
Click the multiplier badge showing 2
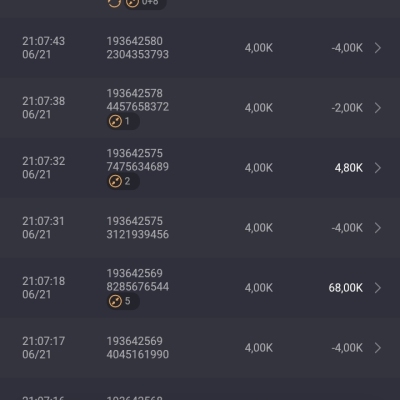pyautogui.click(x=123, y=181)
